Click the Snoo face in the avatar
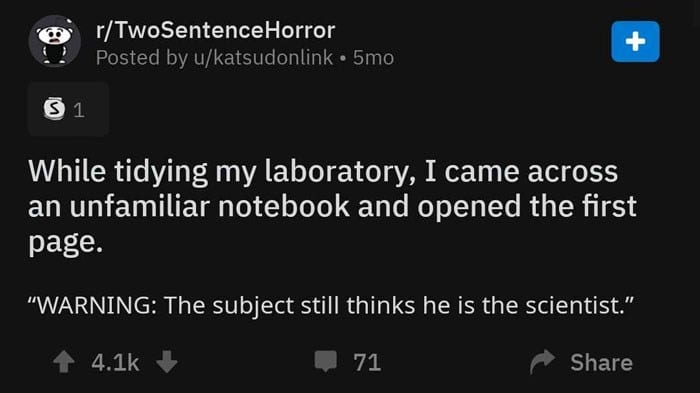The image size is (700, 393). (54, 35)
